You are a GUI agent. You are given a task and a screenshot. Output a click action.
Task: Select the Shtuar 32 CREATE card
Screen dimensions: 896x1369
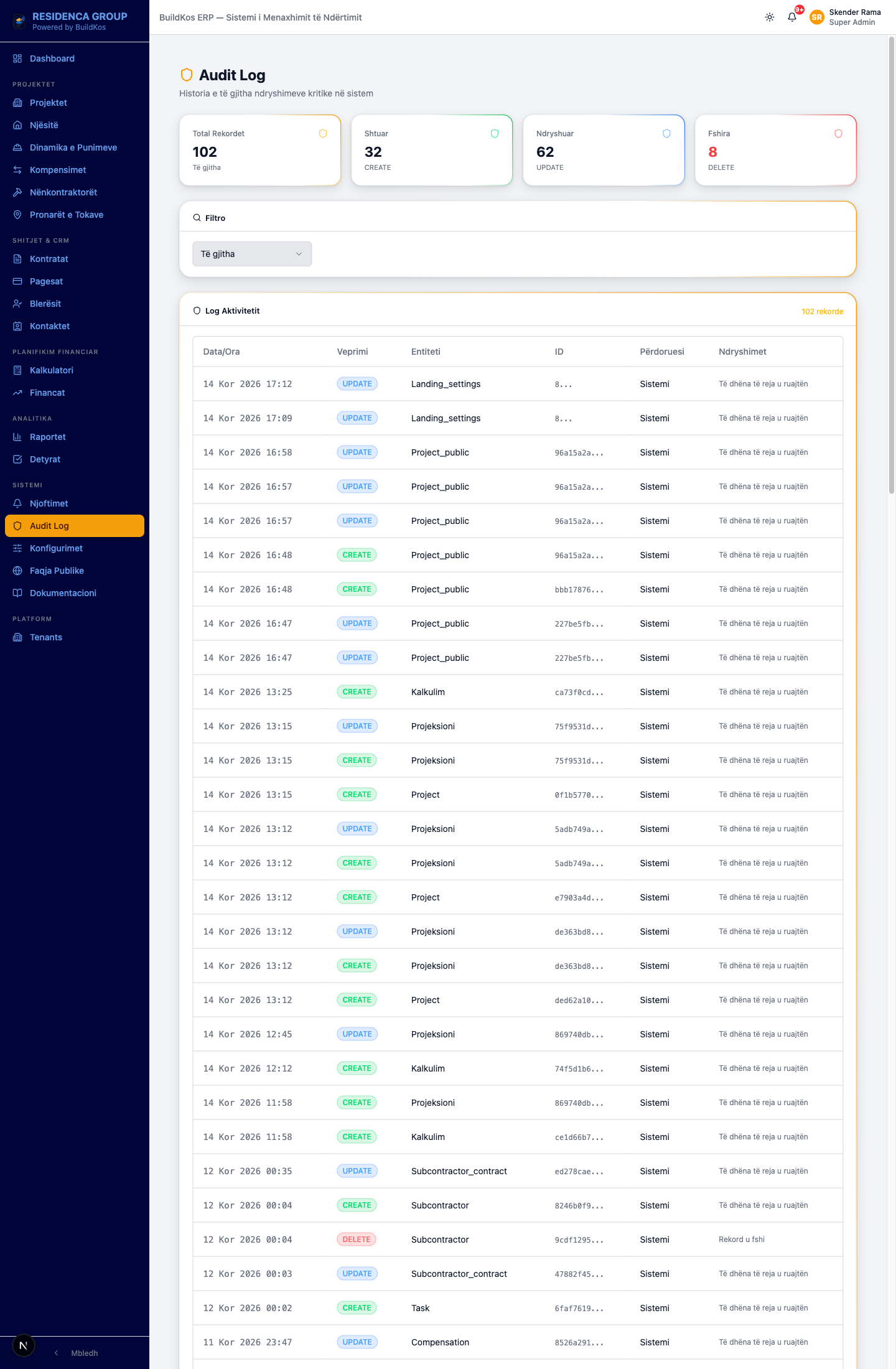(432, 150)
